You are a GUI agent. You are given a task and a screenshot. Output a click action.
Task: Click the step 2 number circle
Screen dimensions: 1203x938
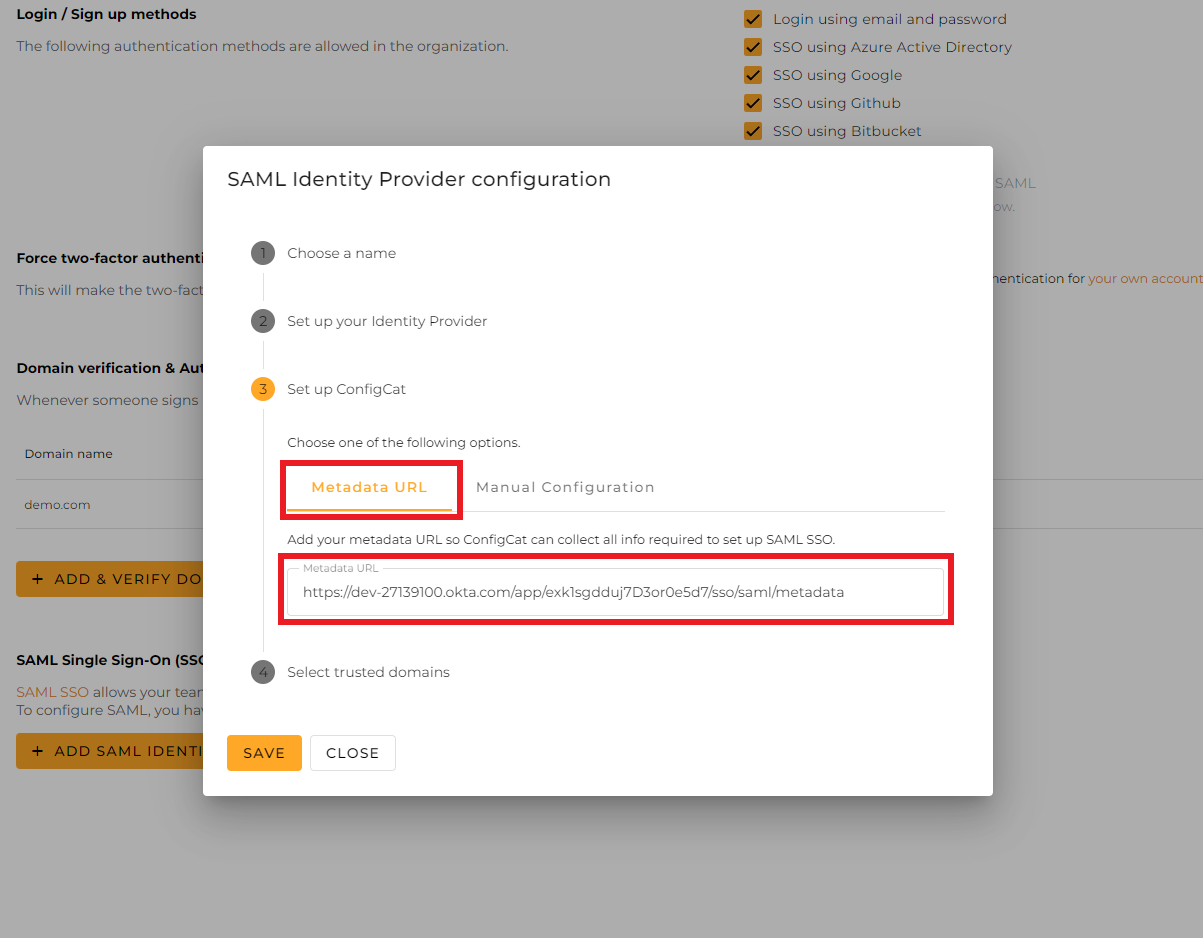pos(263,321)
